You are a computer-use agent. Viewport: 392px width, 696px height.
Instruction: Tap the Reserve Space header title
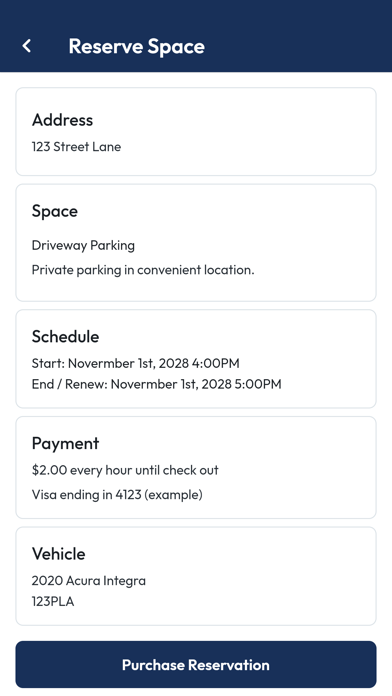click(137, 47)
